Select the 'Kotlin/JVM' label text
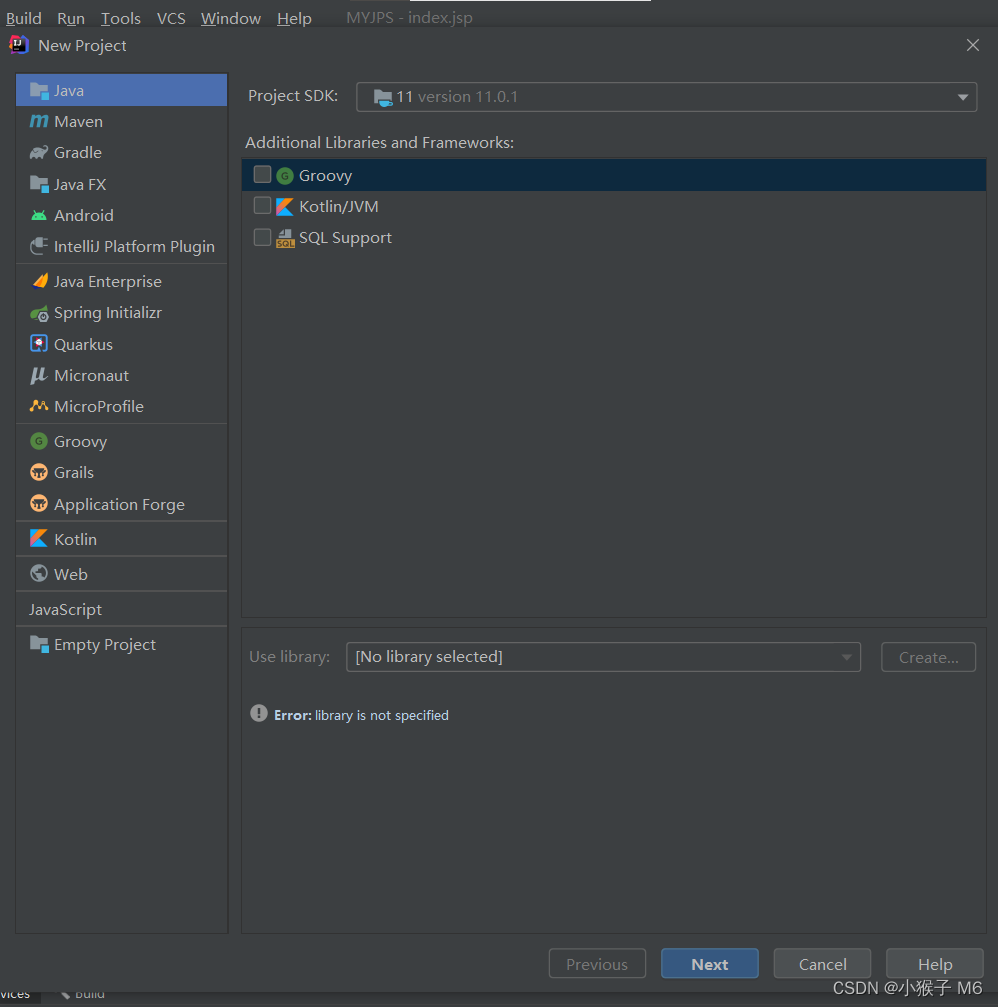 click(338, 207)
